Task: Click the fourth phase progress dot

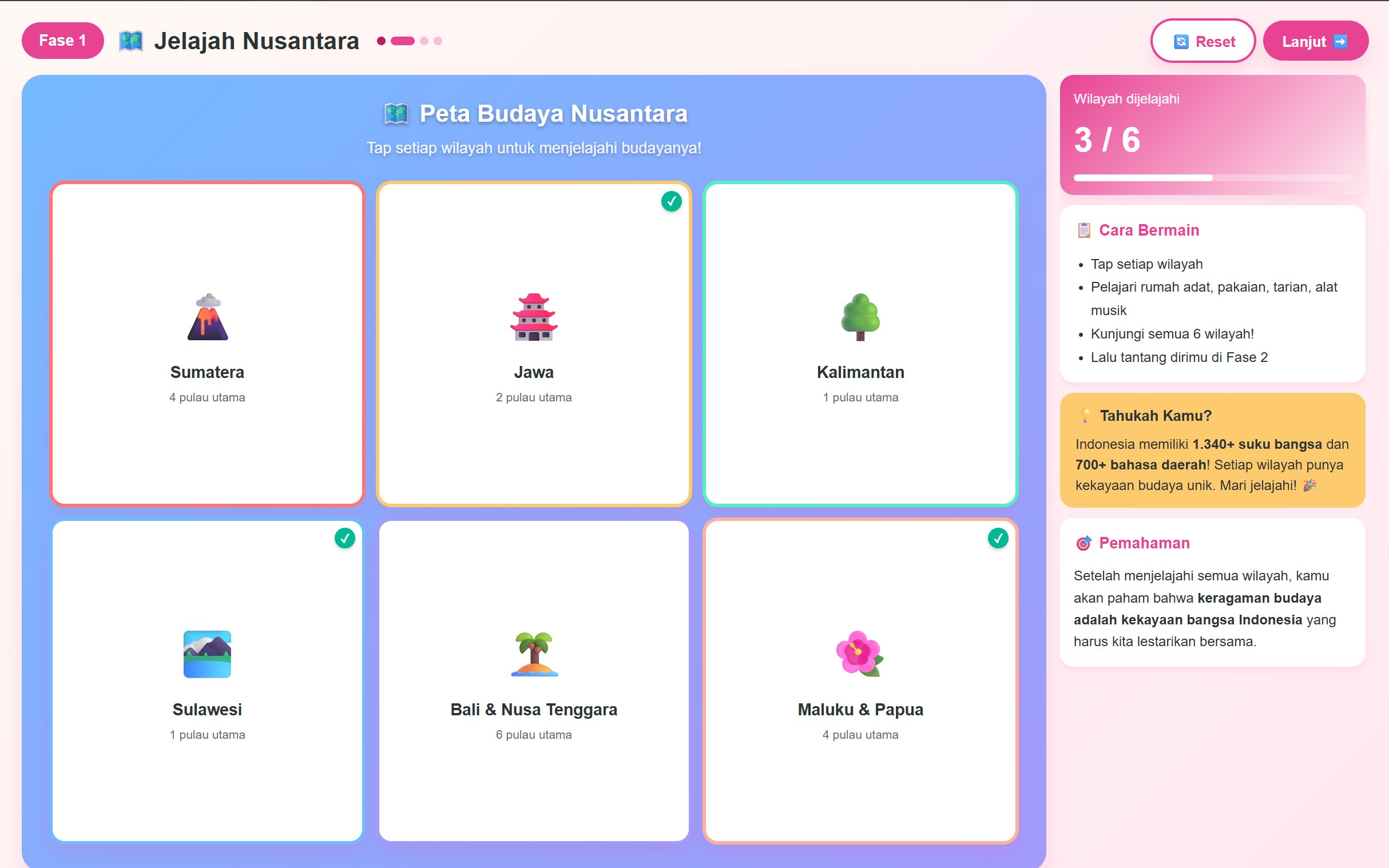Action: point(438,41)
